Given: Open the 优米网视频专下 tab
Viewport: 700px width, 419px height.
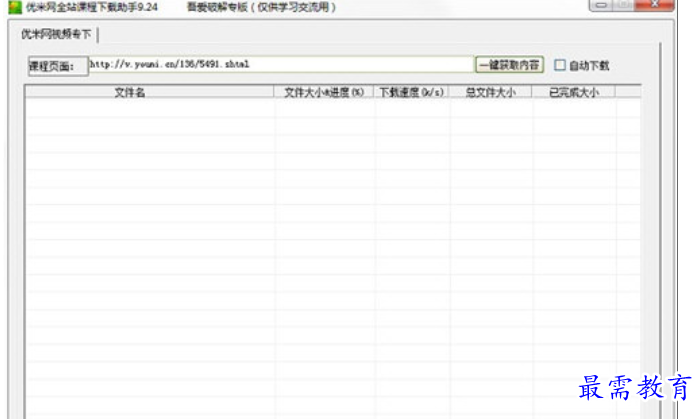Looking at the screenshot, I should point(56,34).
